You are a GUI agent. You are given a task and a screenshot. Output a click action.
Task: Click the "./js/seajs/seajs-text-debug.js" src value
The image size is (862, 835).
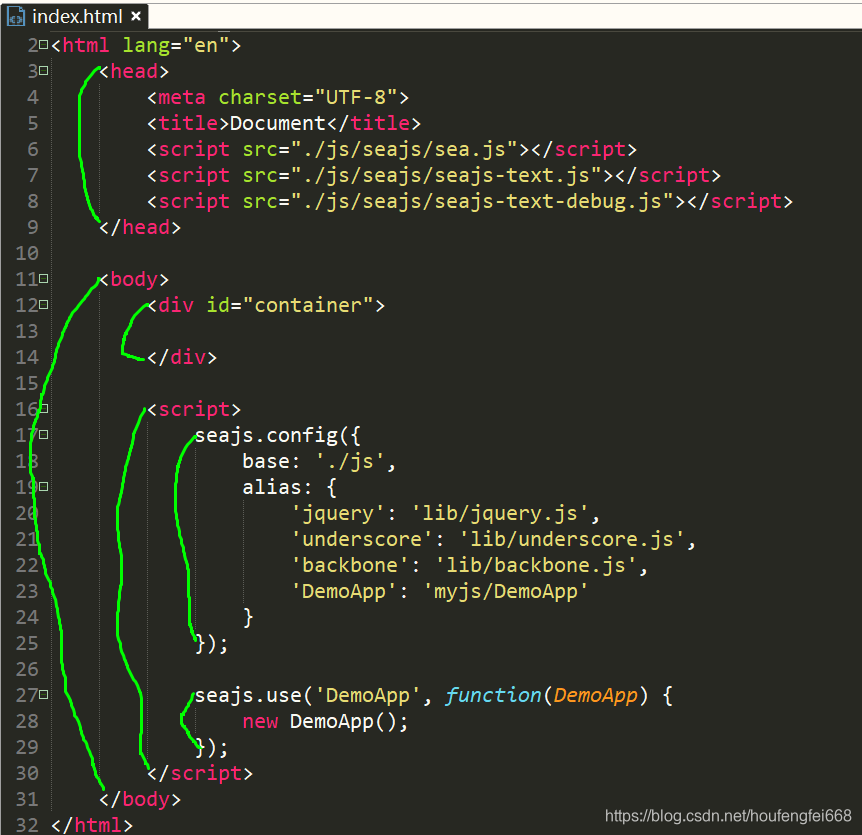[483, 201]
